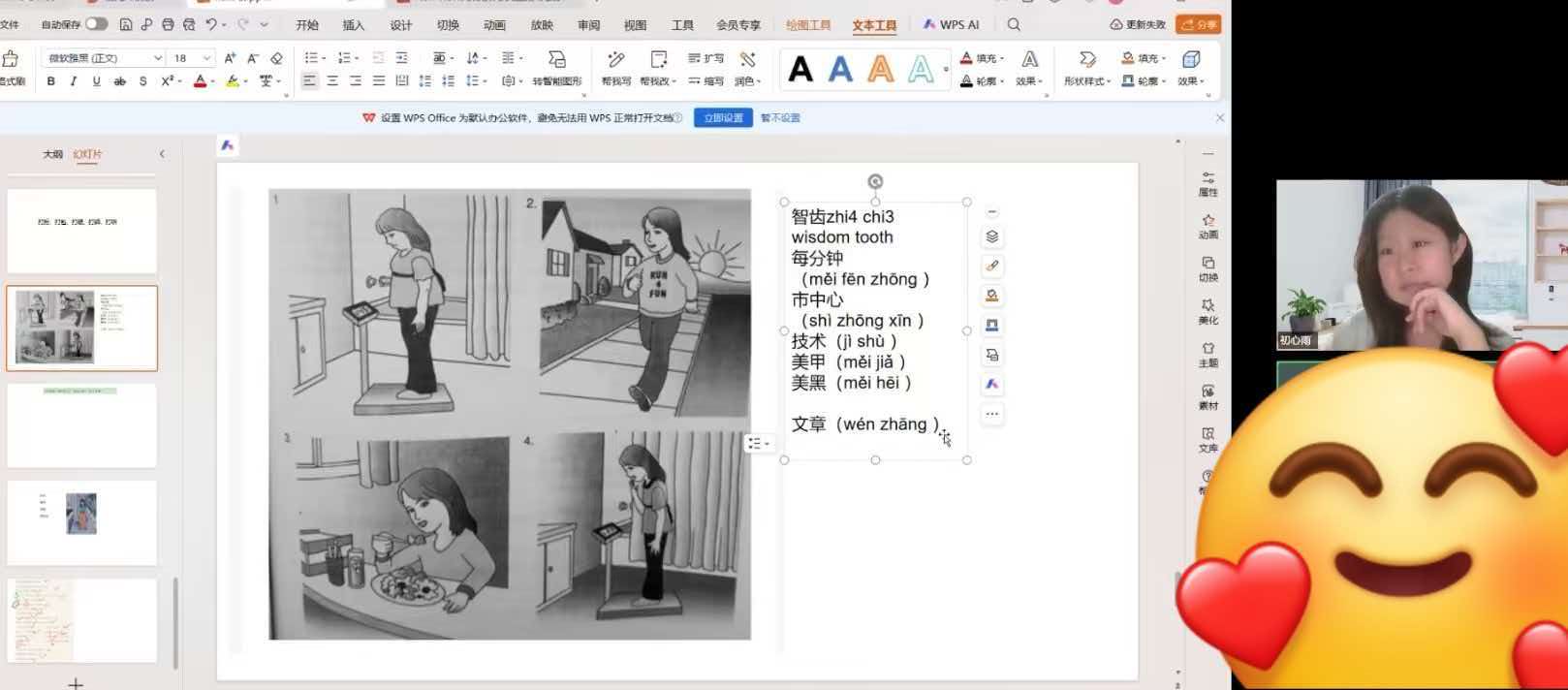The width and height of the screenshot is (1568, 690).
Task: Click the clear formatting eraser icon
Action: point(276,58)
